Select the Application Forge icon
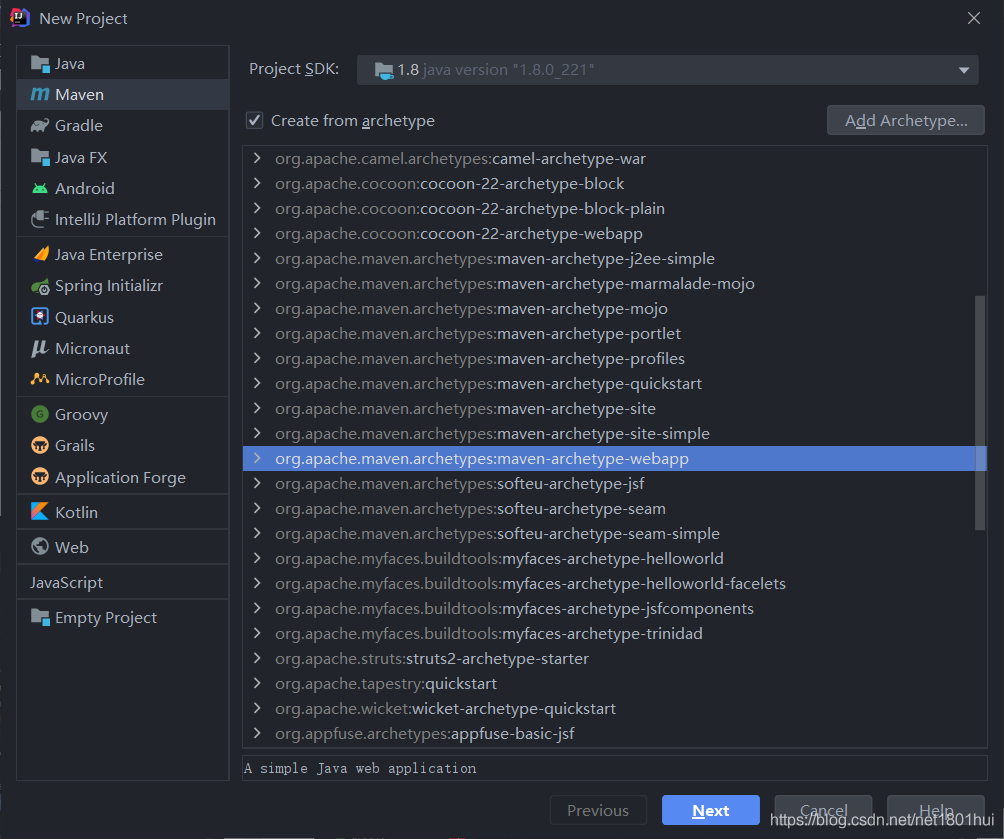Viewport: 1004px width, 839px height. tap(40, 477)
